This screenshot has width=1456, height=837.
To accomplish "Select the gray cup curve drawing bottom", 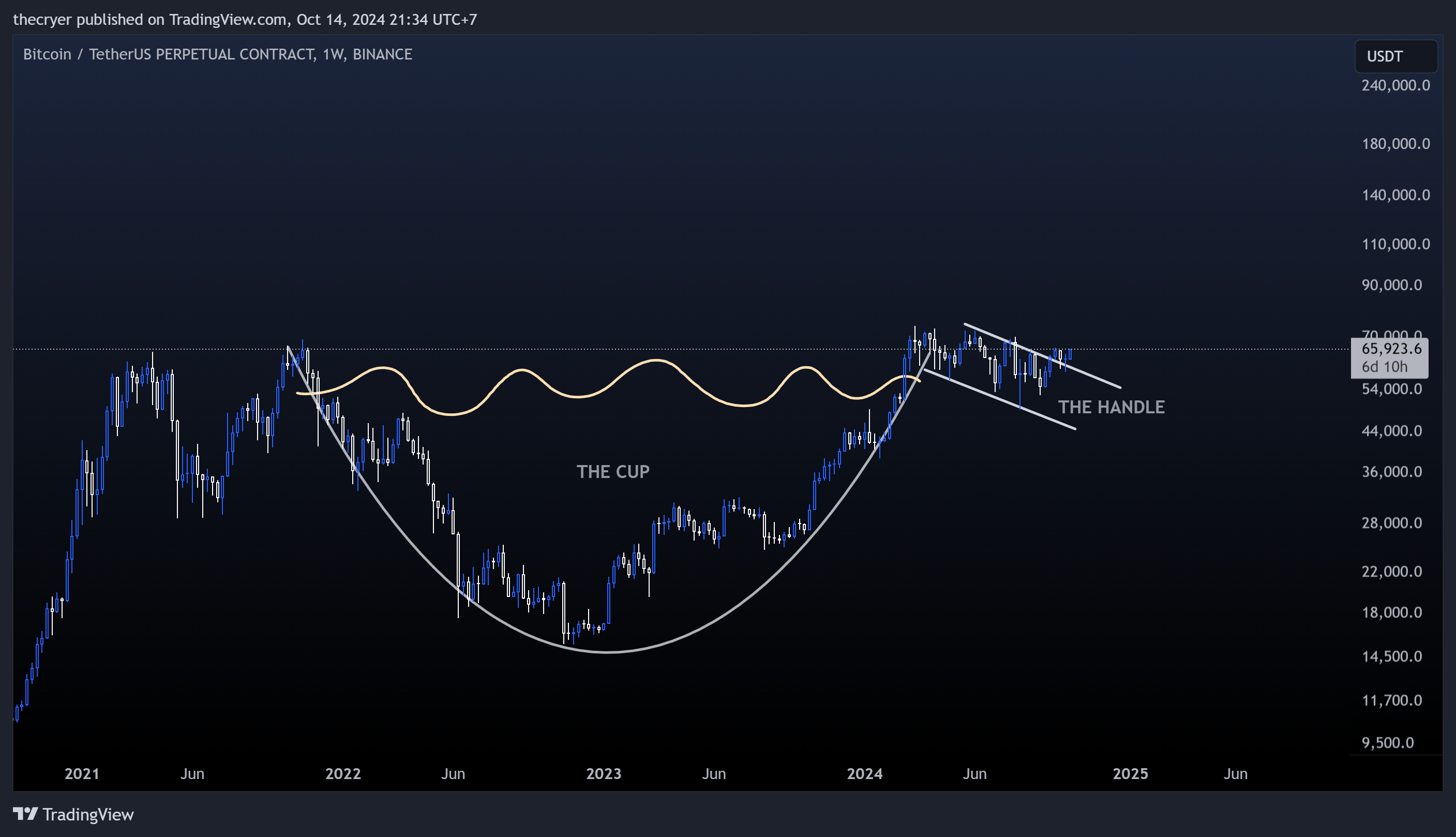I will point(607,652).
